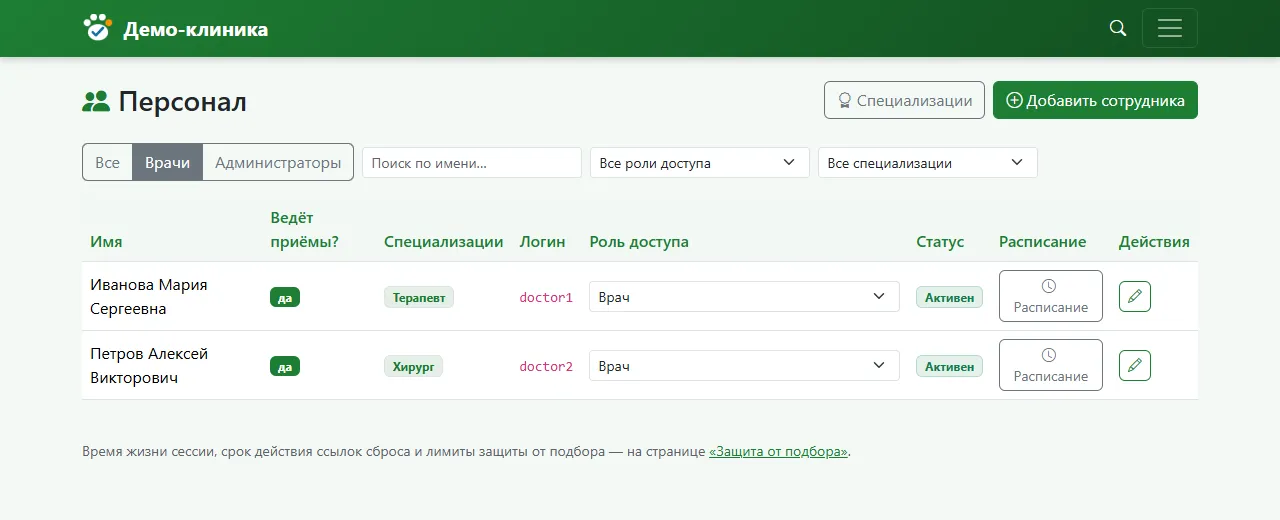Expand the Все роли доступа dropdown
The image size is (1280, 520).
pyautogui.click(x=700, y=163)
